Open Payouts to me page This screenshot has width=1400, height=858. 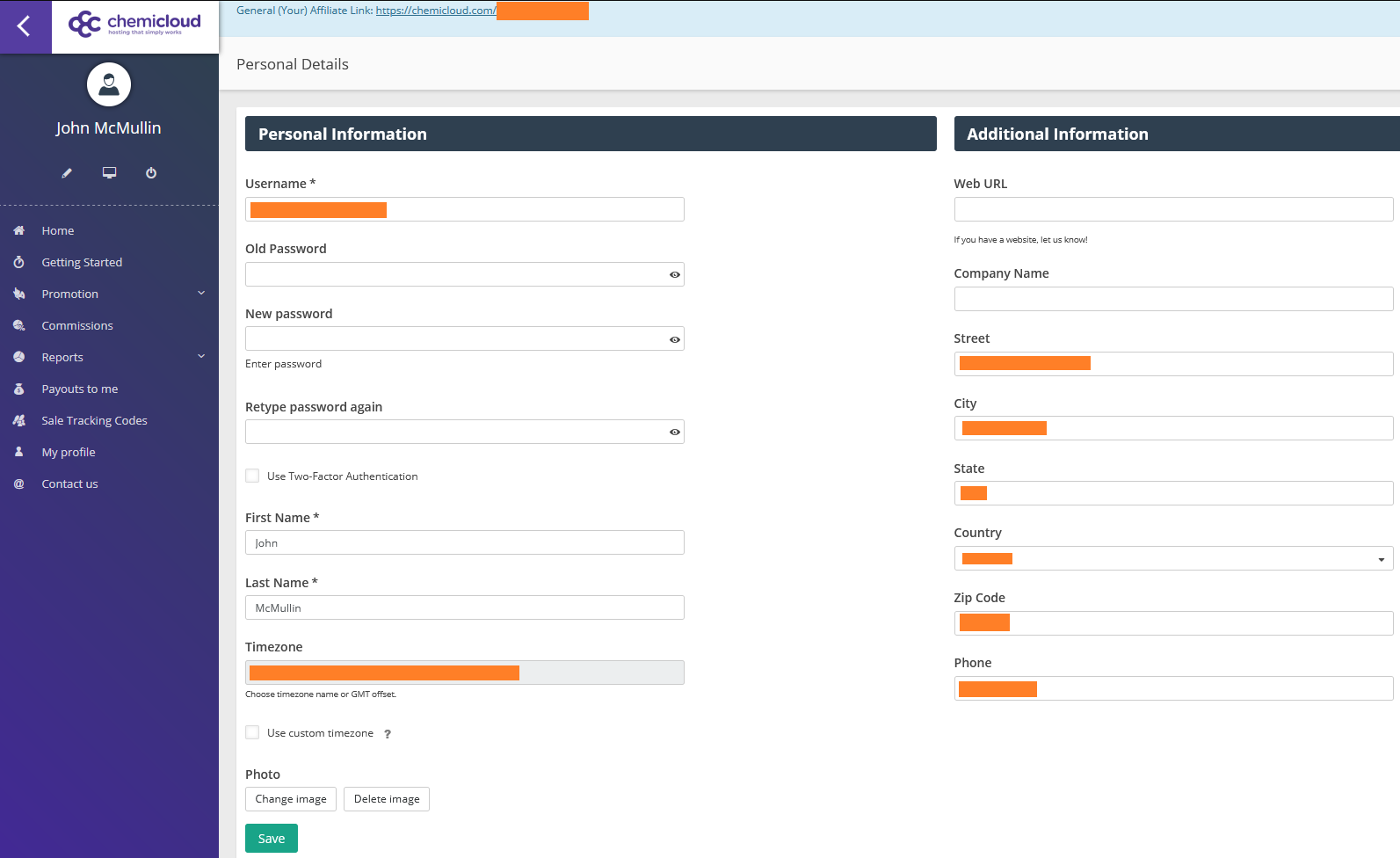pyautogui.click(x=80, y=389)
